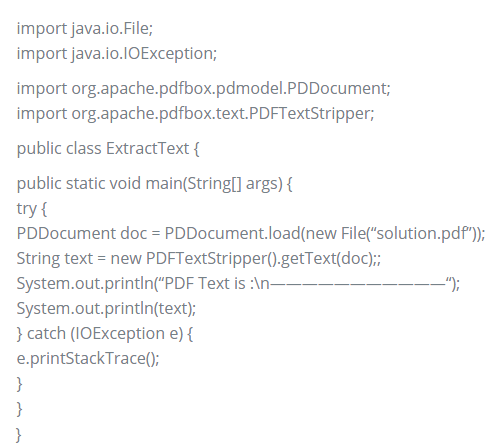
Task: Click the 'String text = new PDFTextStripper' line
Action: coord(199,259)
